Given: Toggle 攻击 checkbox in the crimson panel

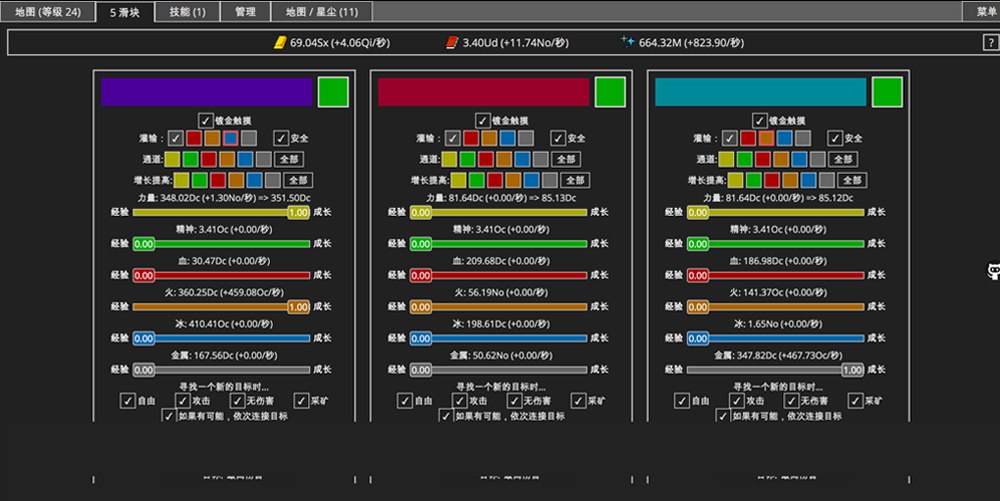Looking at the screenshot, I should (460, 400).
